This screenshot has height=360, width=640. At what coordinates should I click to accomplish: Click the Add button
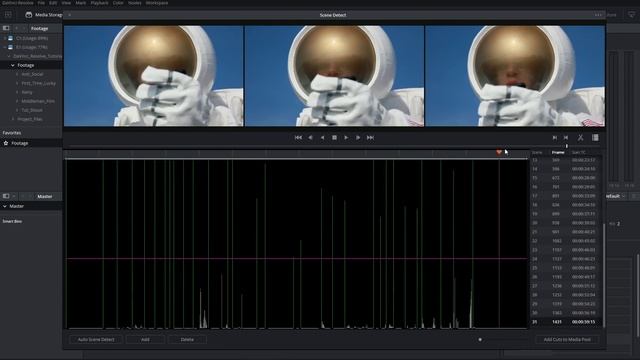pyautogui.click(x=145, y=340)
